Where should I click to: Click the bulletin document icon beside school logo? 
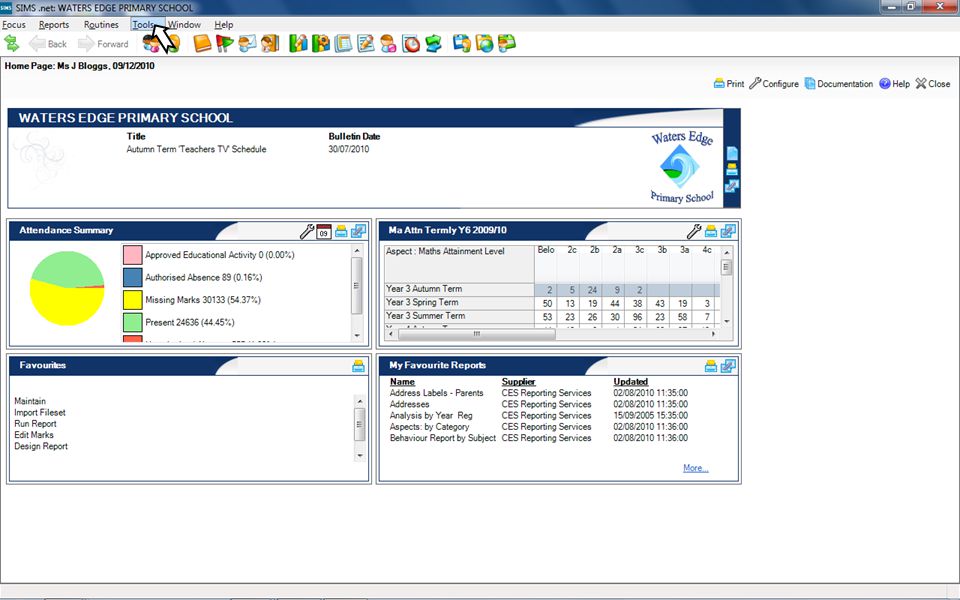[732, 153]
